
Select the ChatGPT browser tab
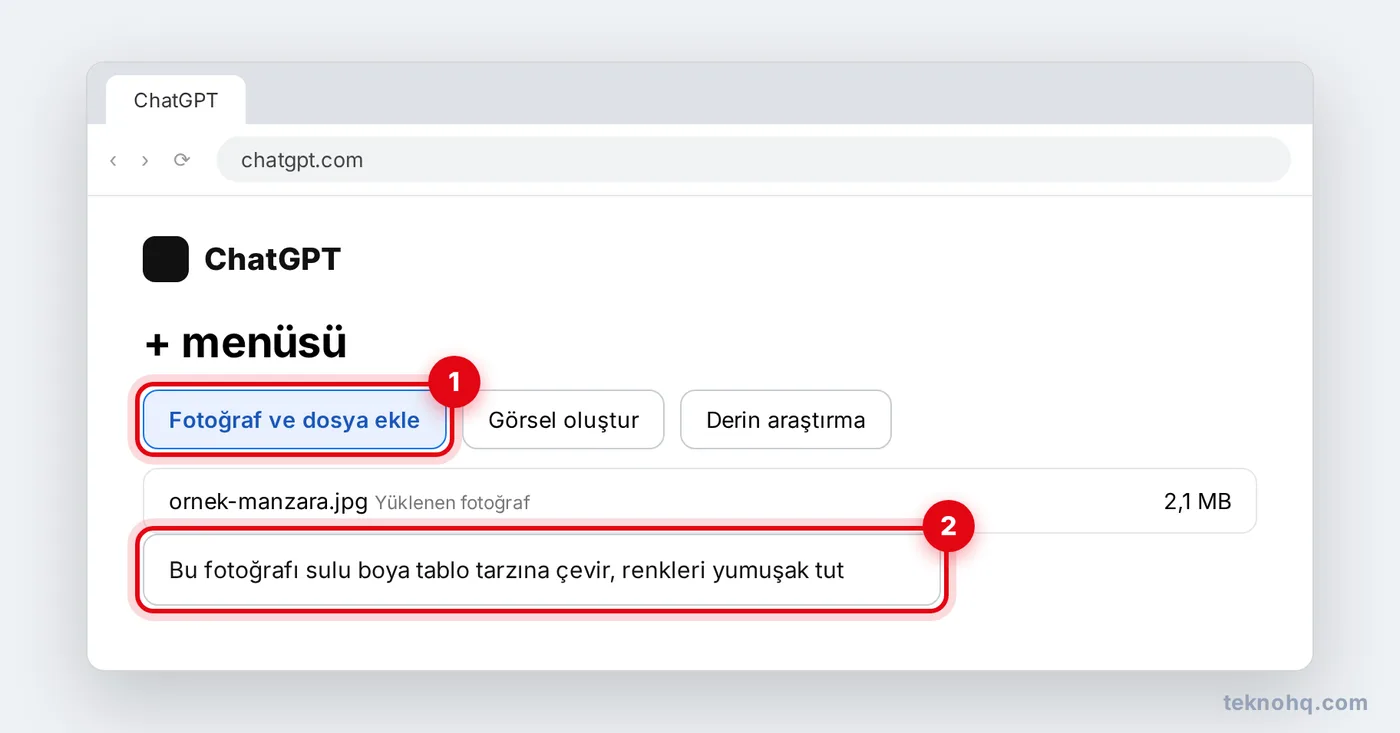pyautogui.click(x=176, y=100)
